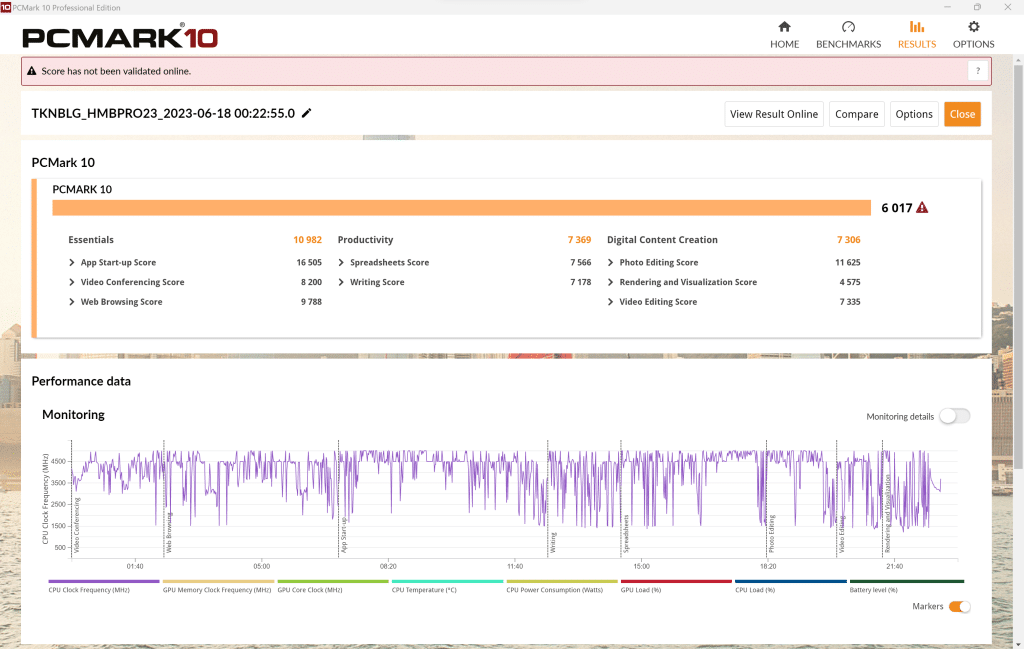
Task: Click the result name TKNBLG_HMBPRO23 title
Action: (163, 114)
